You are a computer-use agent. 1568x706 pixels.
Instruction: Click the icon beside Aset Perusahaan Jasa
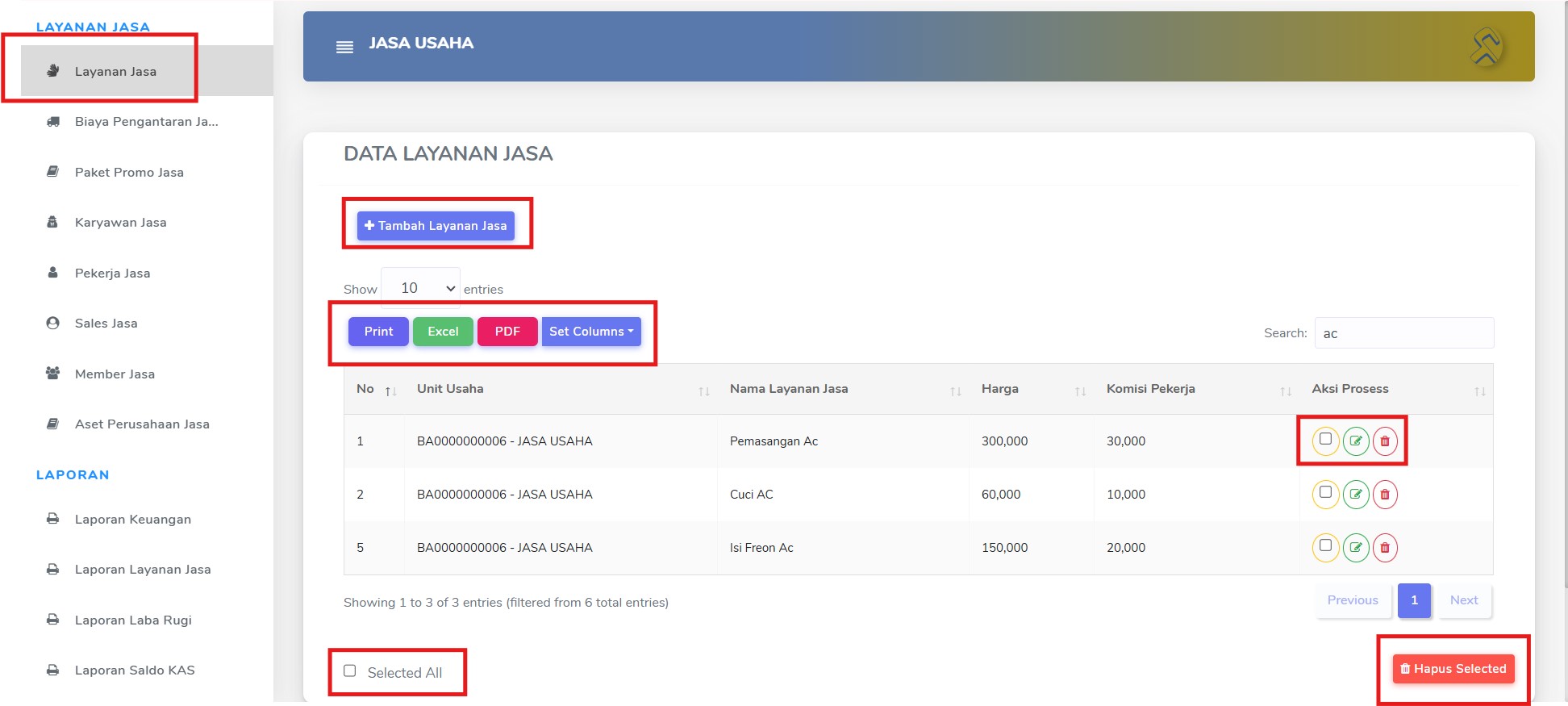53,424
